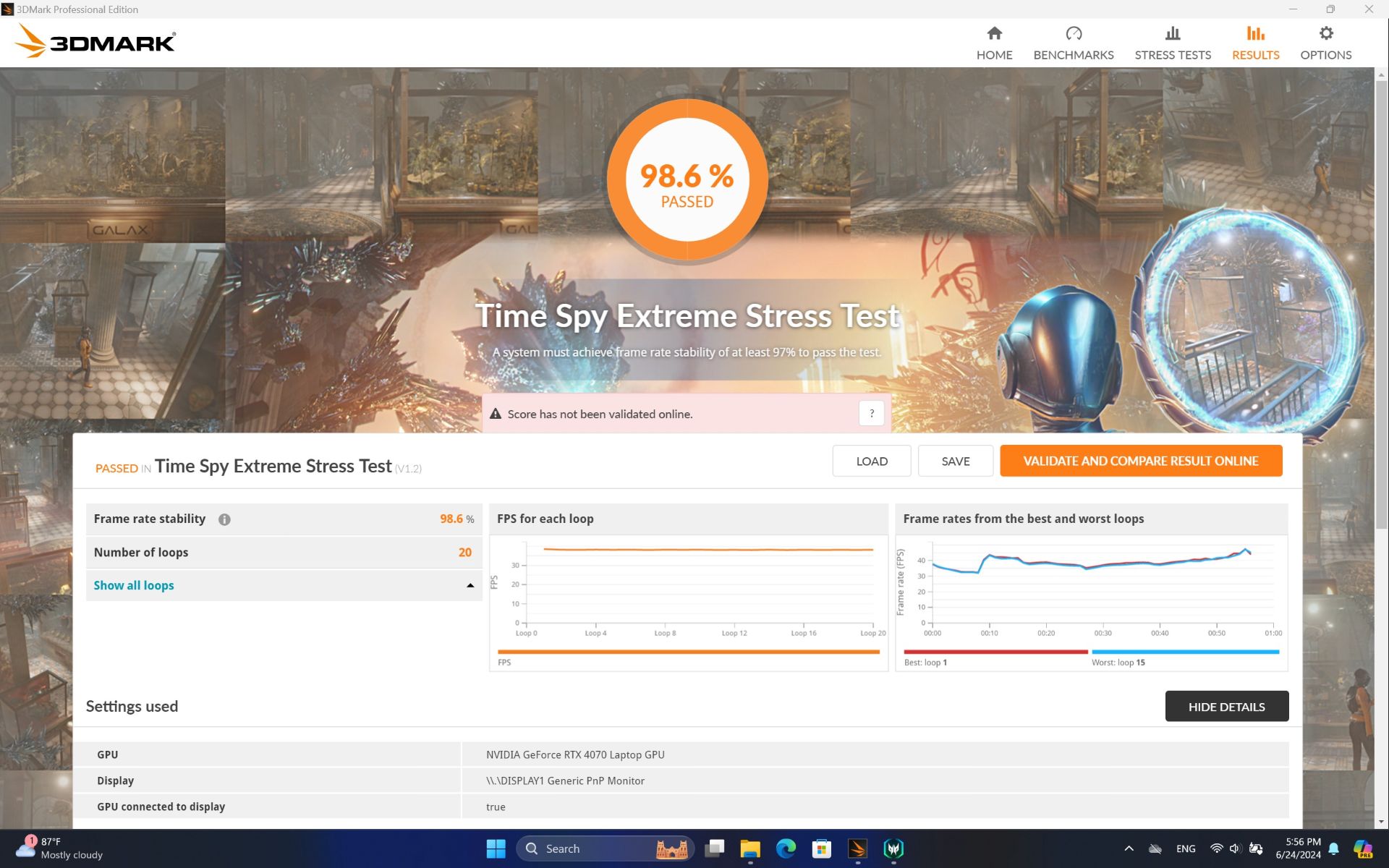This screenshot has height=868, width=1389.
Task: Click the orange FPS legend bar
Action: 689,652
